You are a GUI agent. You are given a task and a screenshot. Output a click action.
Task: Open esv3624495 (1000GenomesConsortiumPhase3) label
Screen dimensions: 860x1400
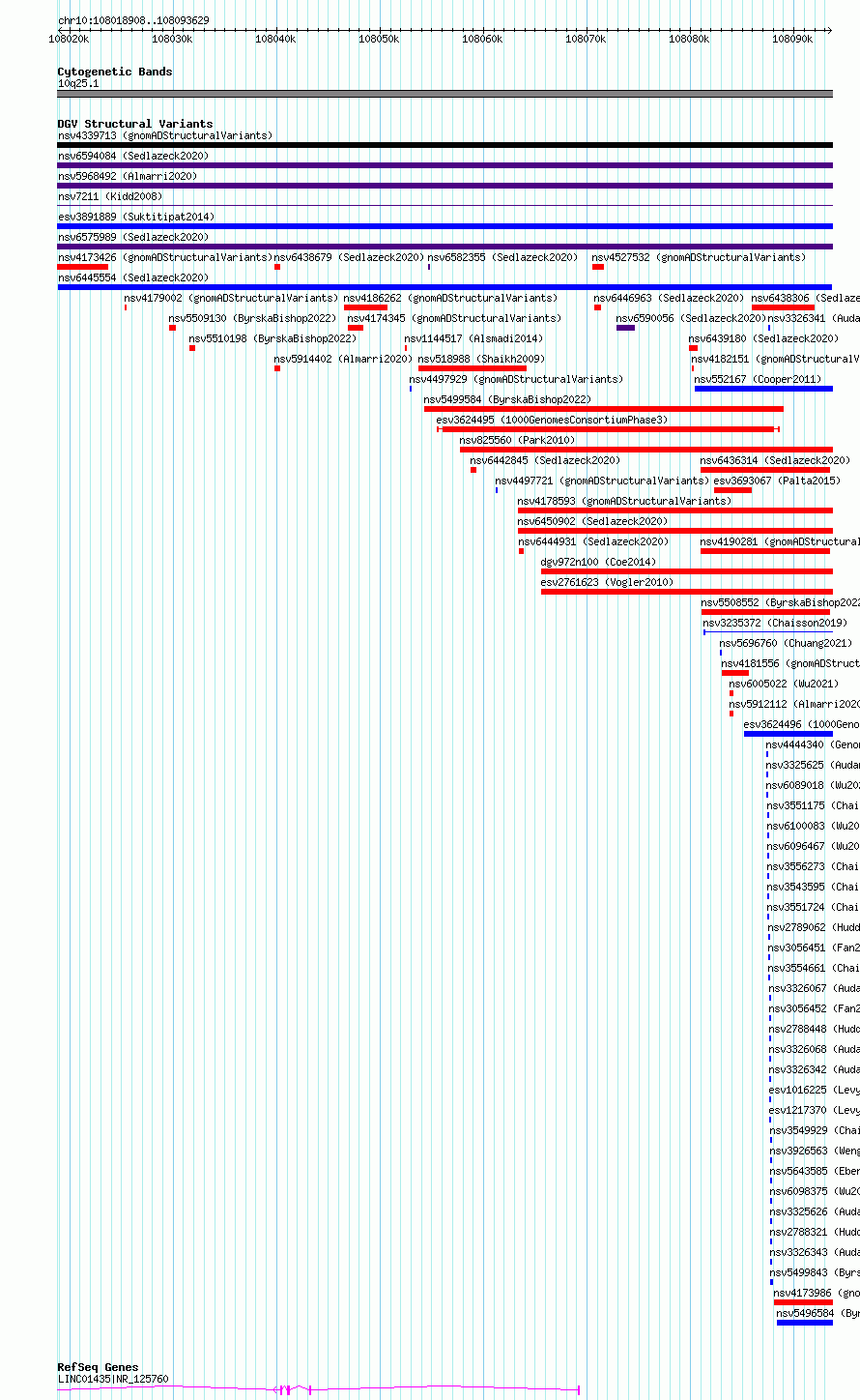pos(553,420)
